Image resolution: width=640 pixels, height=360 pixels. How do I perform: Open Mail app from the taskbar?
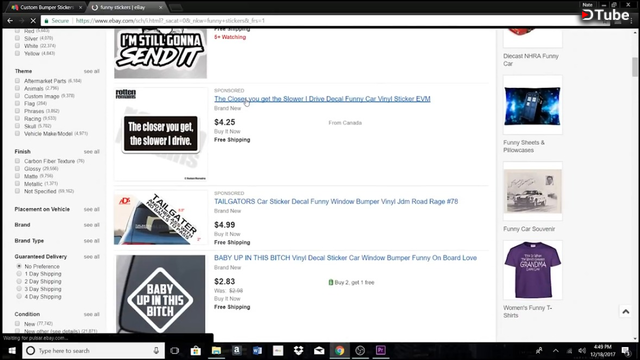pyautogui.click(x=319, y=351)
